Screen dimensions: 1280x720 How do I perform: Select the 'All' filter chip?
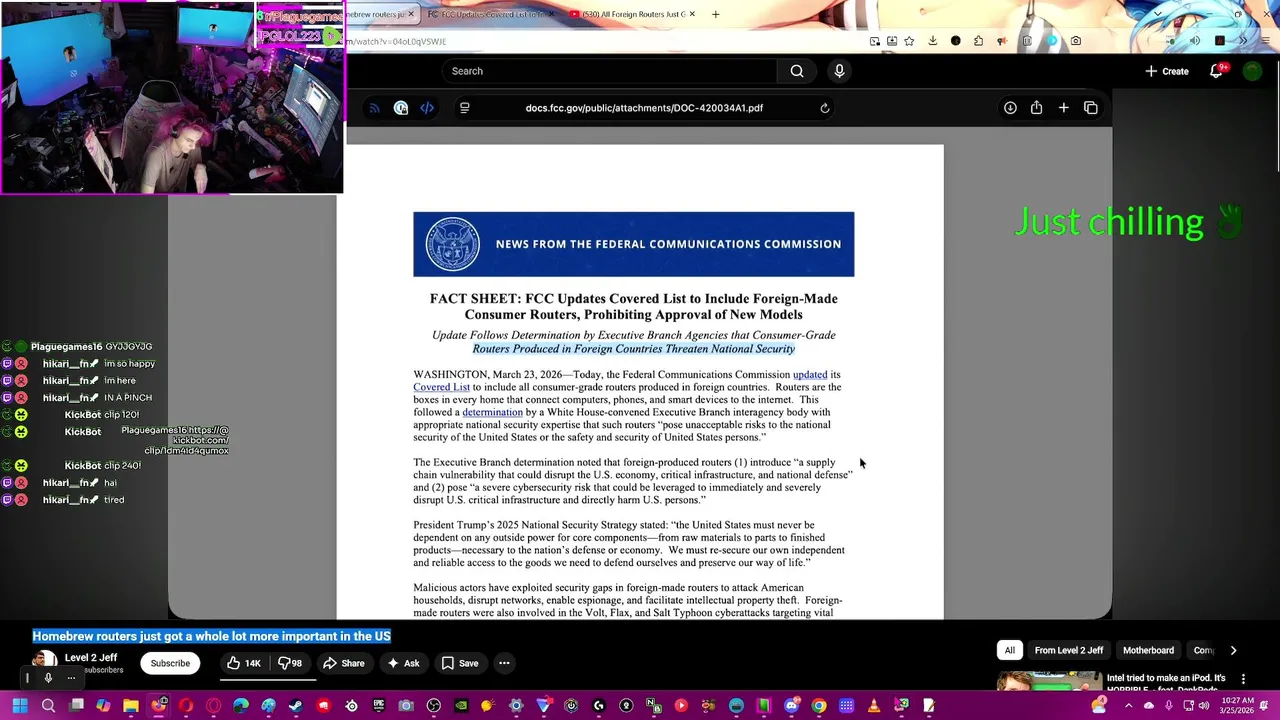pos(1010,650)
